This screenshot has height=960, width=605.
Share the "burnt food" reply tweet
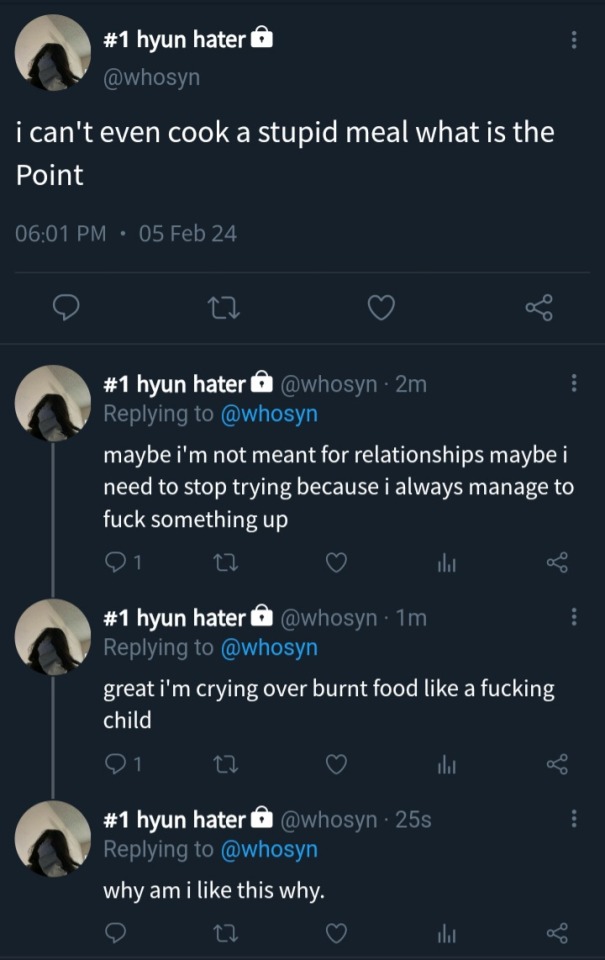[557, 765]
